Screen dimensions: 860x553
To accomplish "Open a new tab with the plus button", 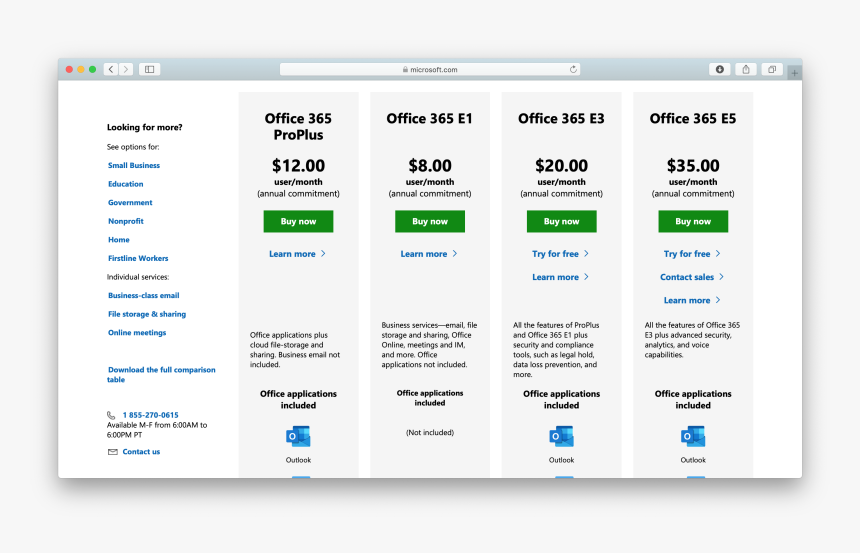I will point(794,72).
